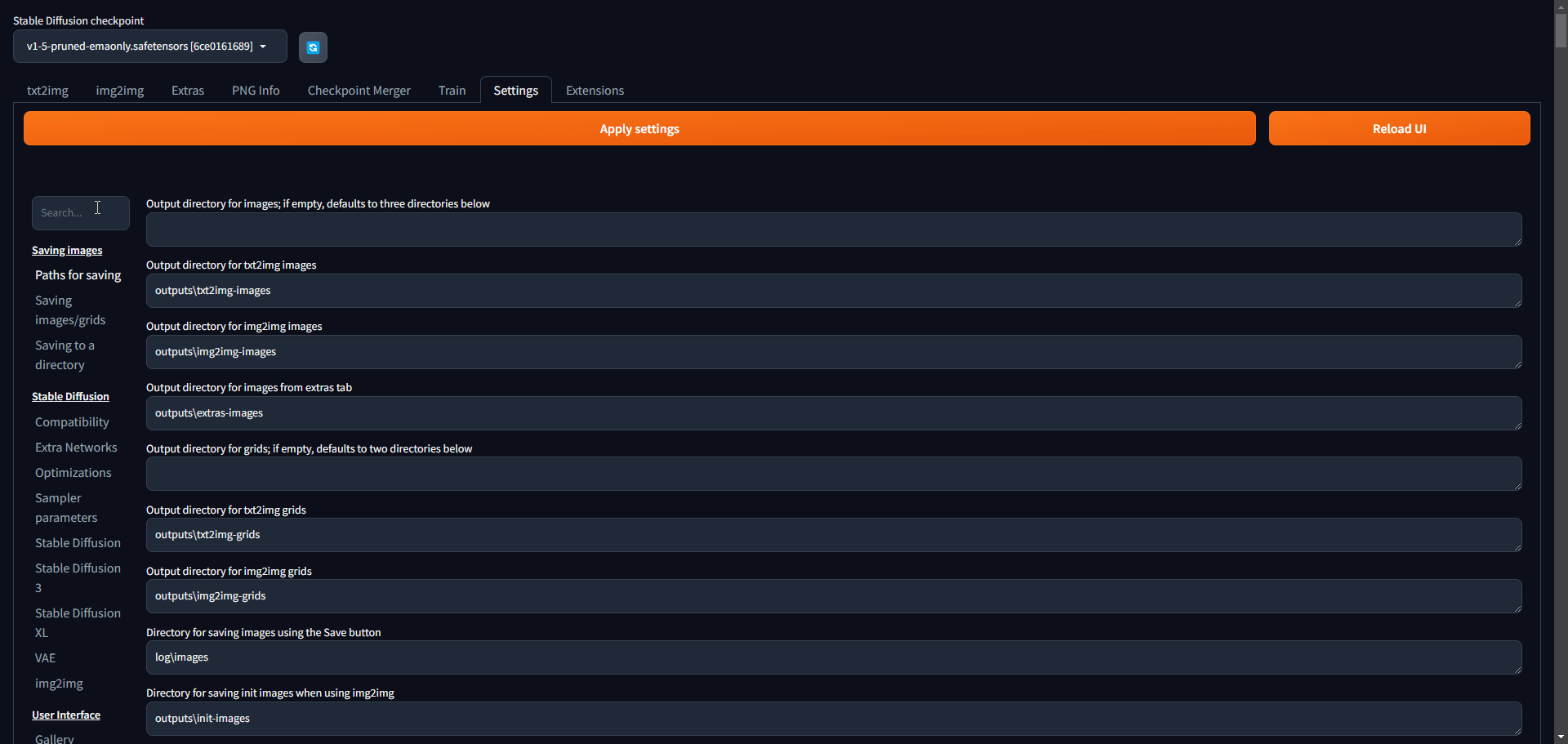This screenshot has height=744, width=1568.
Task: Select Saving images/grids in sidebar
Action: [70, 310]
